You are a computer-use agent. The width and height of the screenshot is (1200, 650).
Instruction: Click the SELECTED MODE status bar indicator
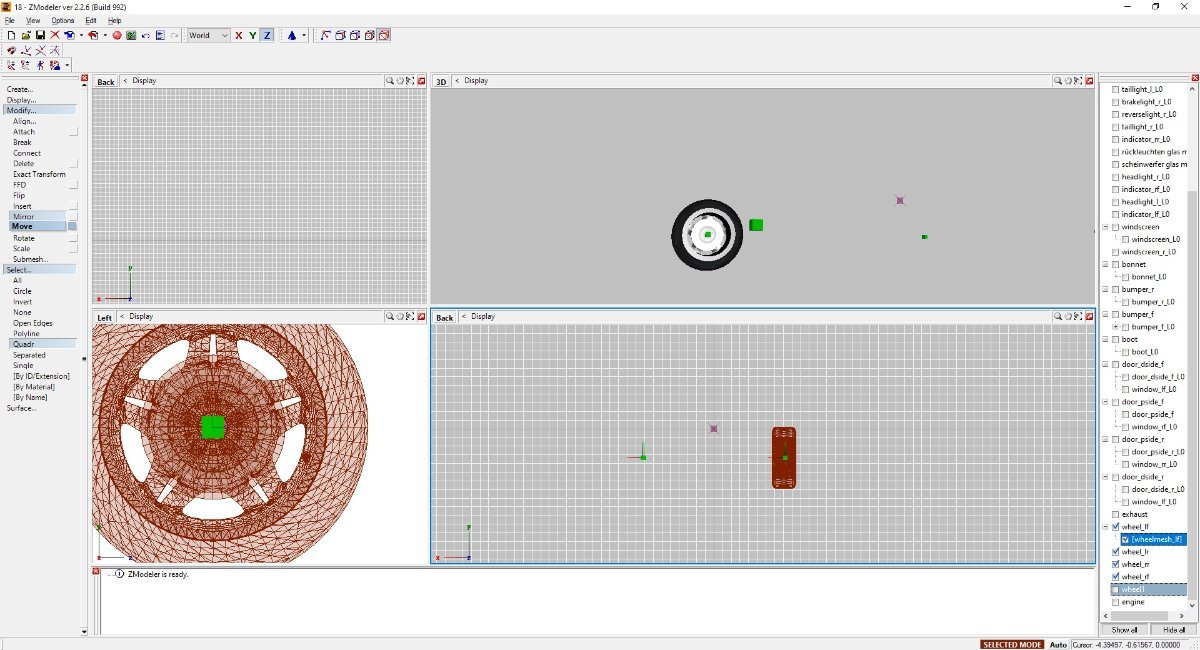[1012, 645]
